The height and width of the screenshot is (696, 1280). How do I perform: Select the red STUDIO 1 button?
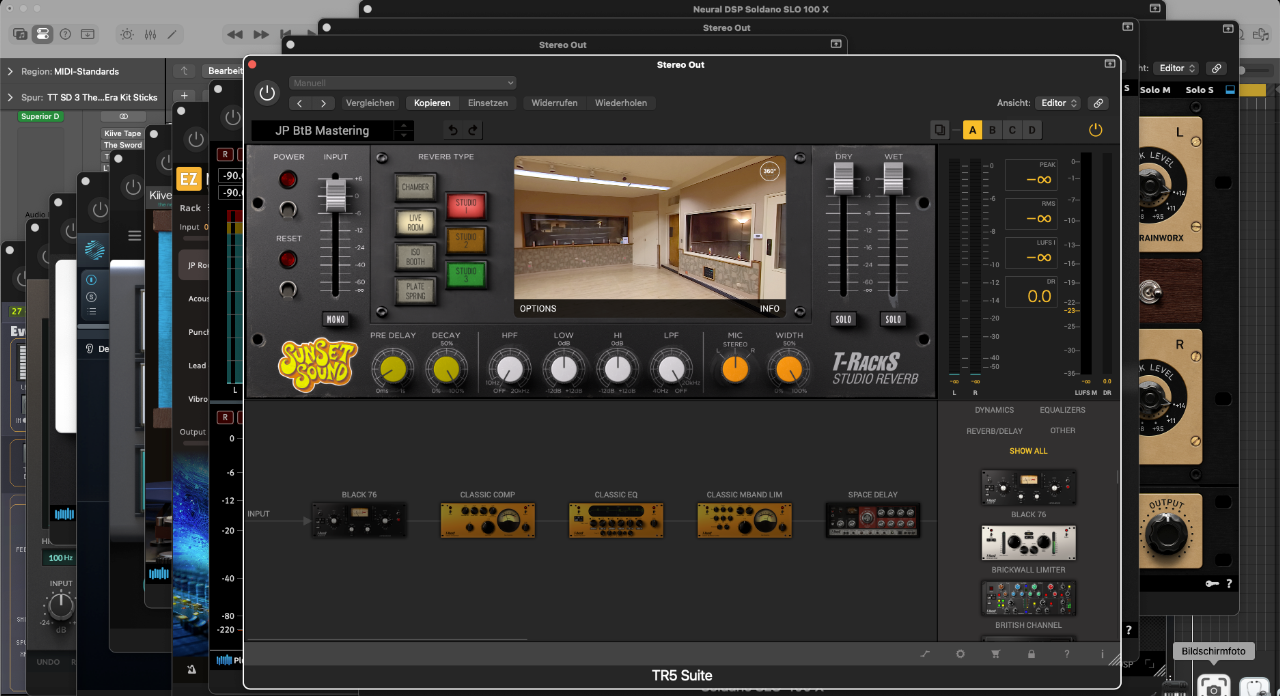(x=465, y=206)
